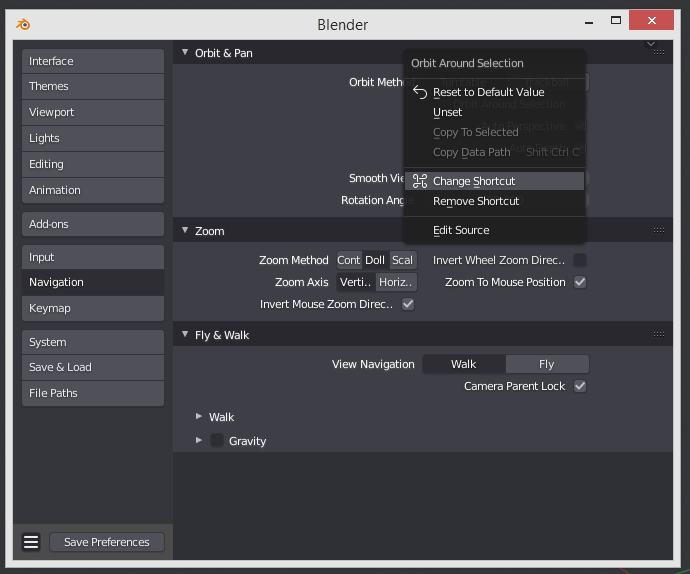Choose Remove Shortcut menu entry
This screenshot has height=574, width=690.
tap(495, 201)
